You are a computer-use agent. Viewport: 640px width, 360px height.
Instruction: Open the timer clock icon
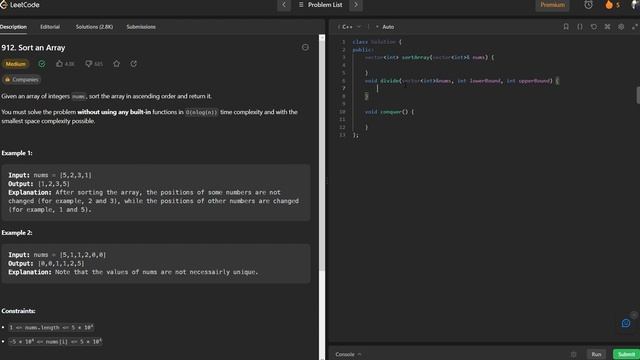click(x=588, y=5)
